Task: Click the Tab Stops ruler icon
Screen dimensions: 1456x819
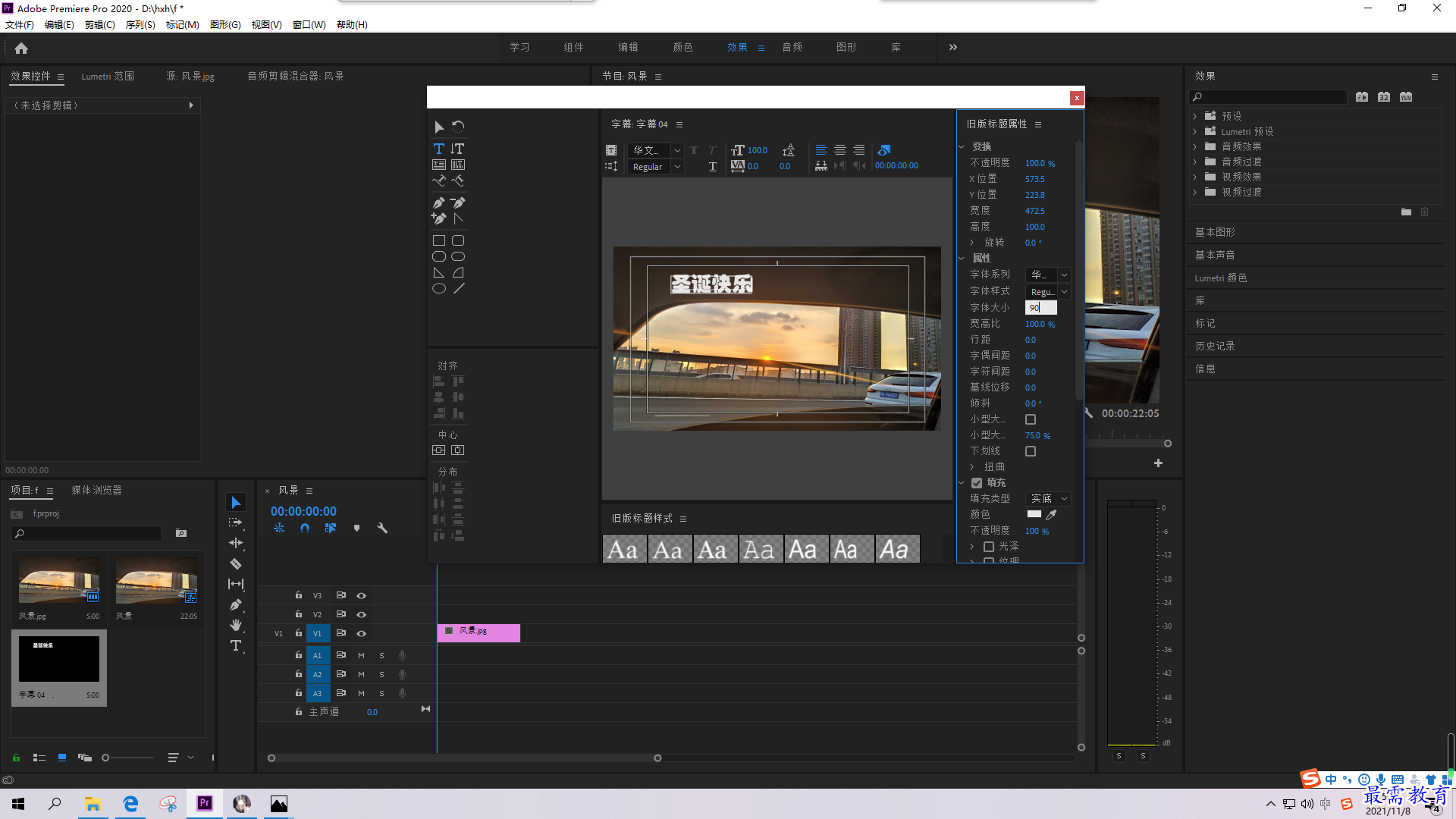Action: 821,166
